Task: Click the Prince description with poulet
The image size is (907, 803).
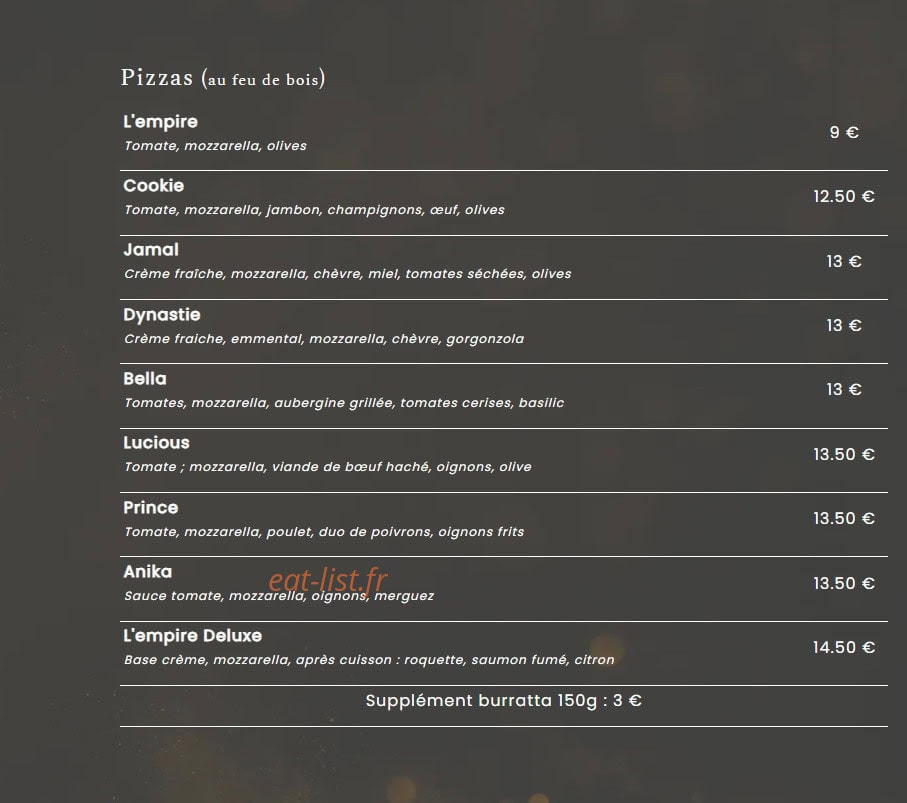Action: click(x=324, y=532)
